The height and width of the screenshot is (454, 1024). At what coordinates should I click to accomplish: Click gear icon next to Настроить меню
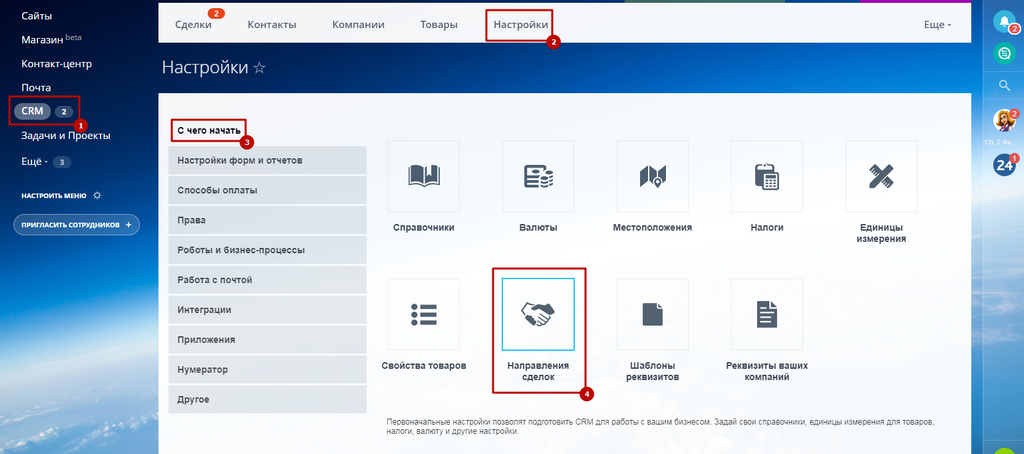(x=97, y=195)
